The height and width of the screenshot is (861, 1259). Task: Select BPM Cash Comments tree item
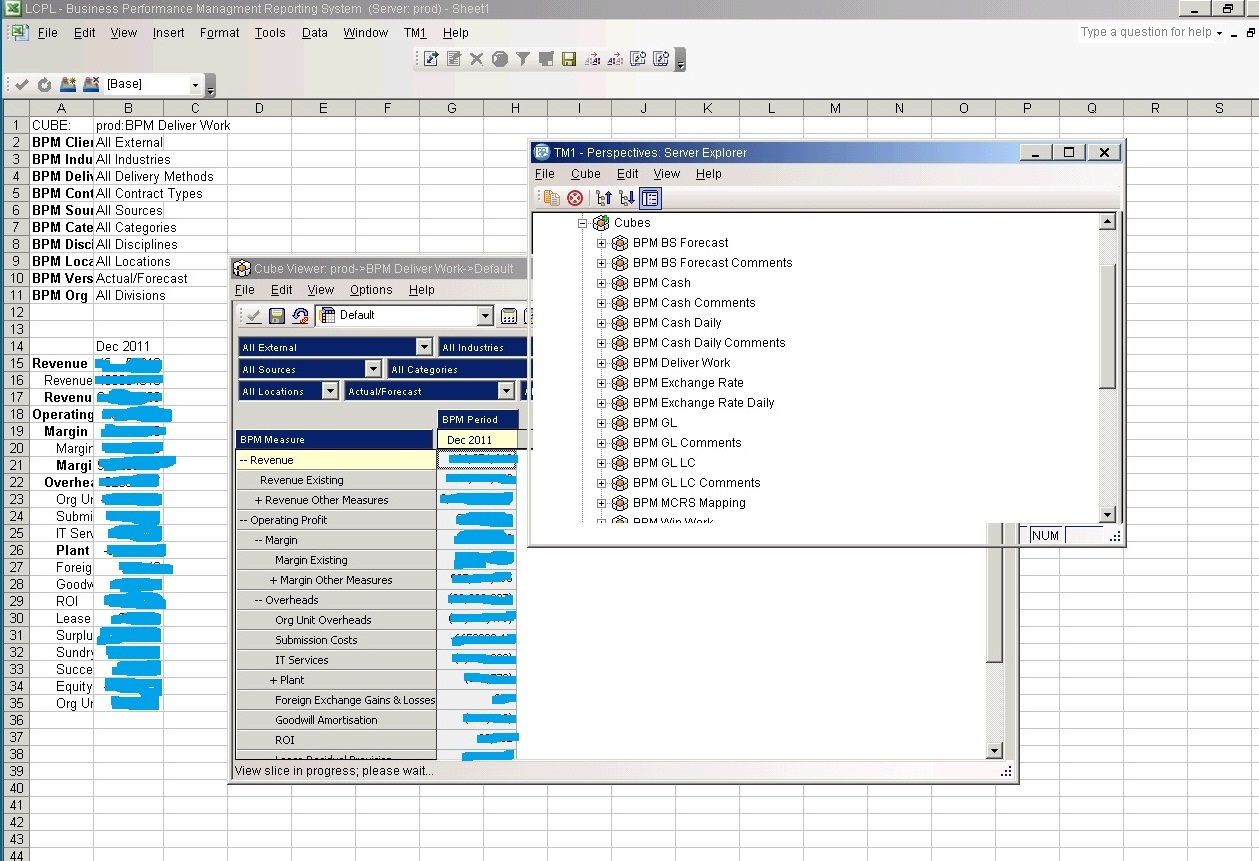point(694,303)
